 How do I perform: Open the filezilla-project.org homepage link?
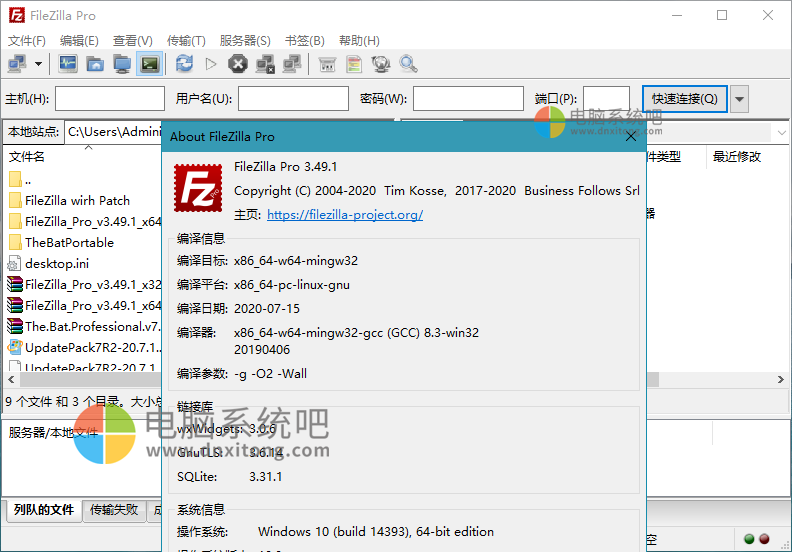pyautogui.click(x=345, y=215)
